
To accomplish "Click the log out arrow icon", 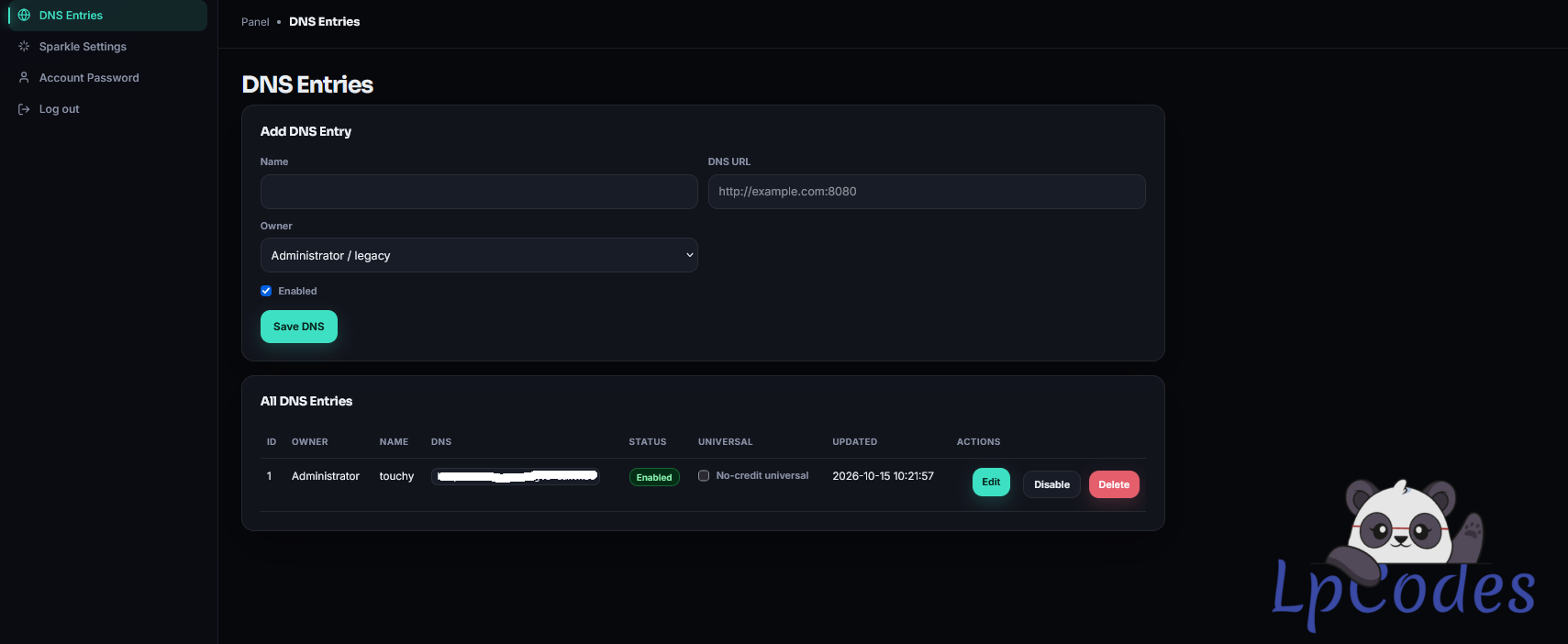I will click(24, 109).
